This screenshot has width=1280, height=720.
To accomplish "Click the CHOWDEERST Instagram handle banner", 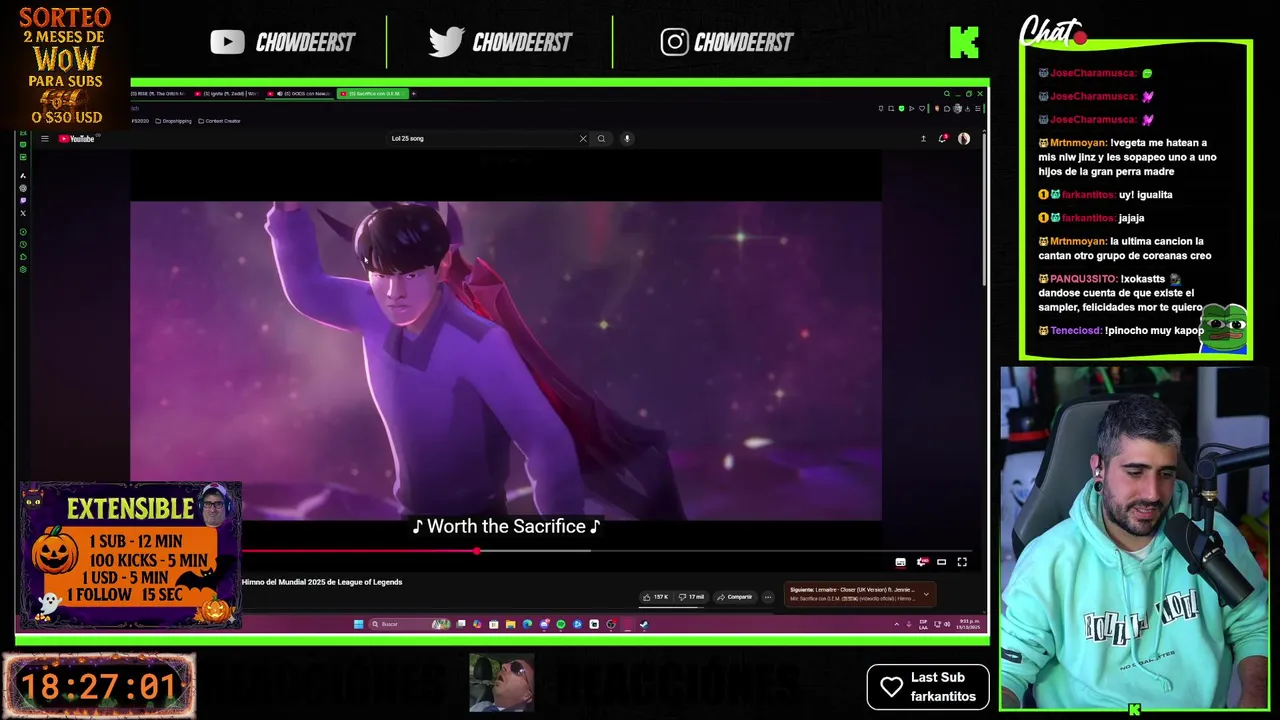I will click(x=727, y=42).
